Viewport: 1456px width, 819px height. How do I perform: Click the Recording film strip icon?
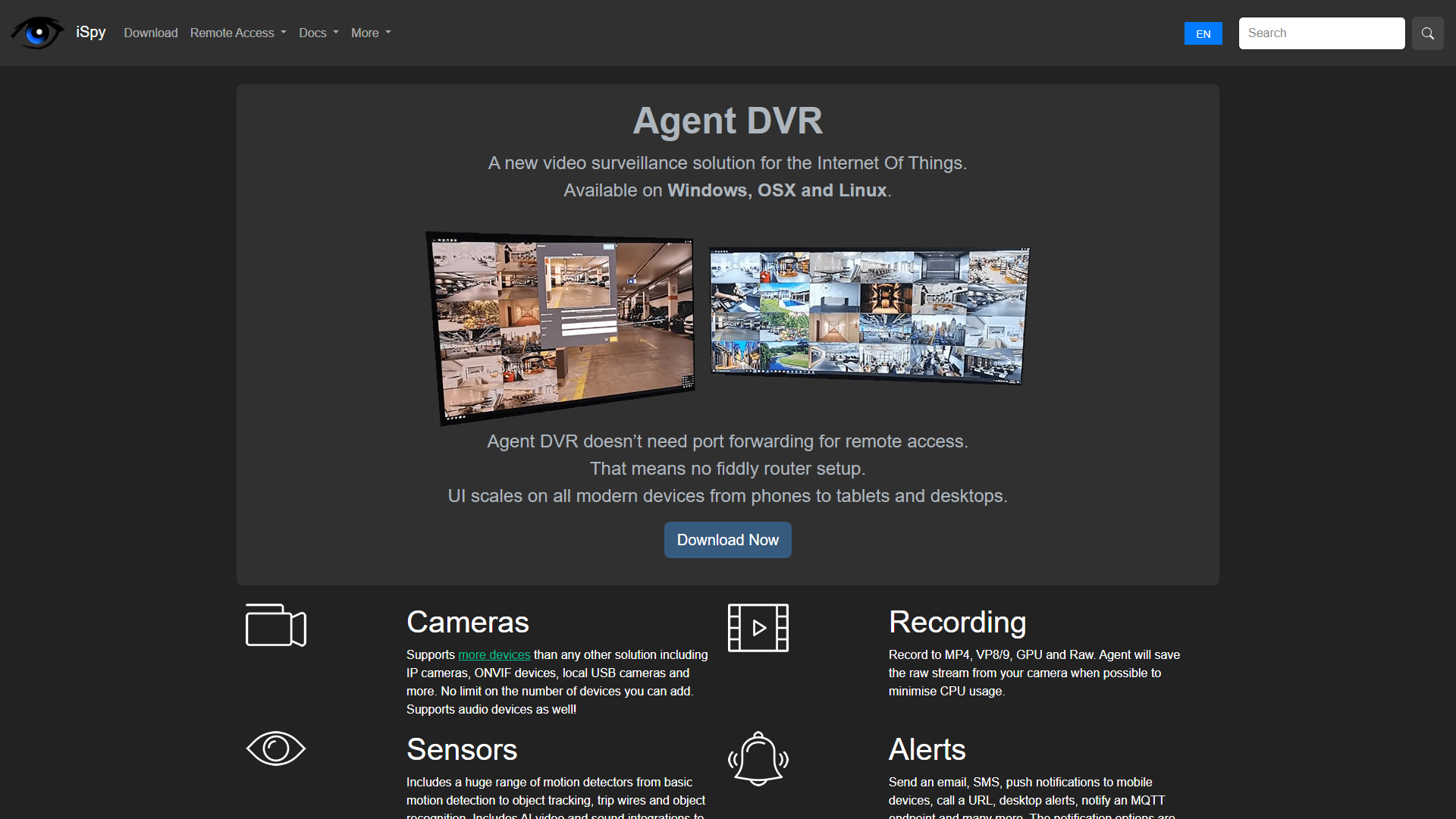(758, 628)
